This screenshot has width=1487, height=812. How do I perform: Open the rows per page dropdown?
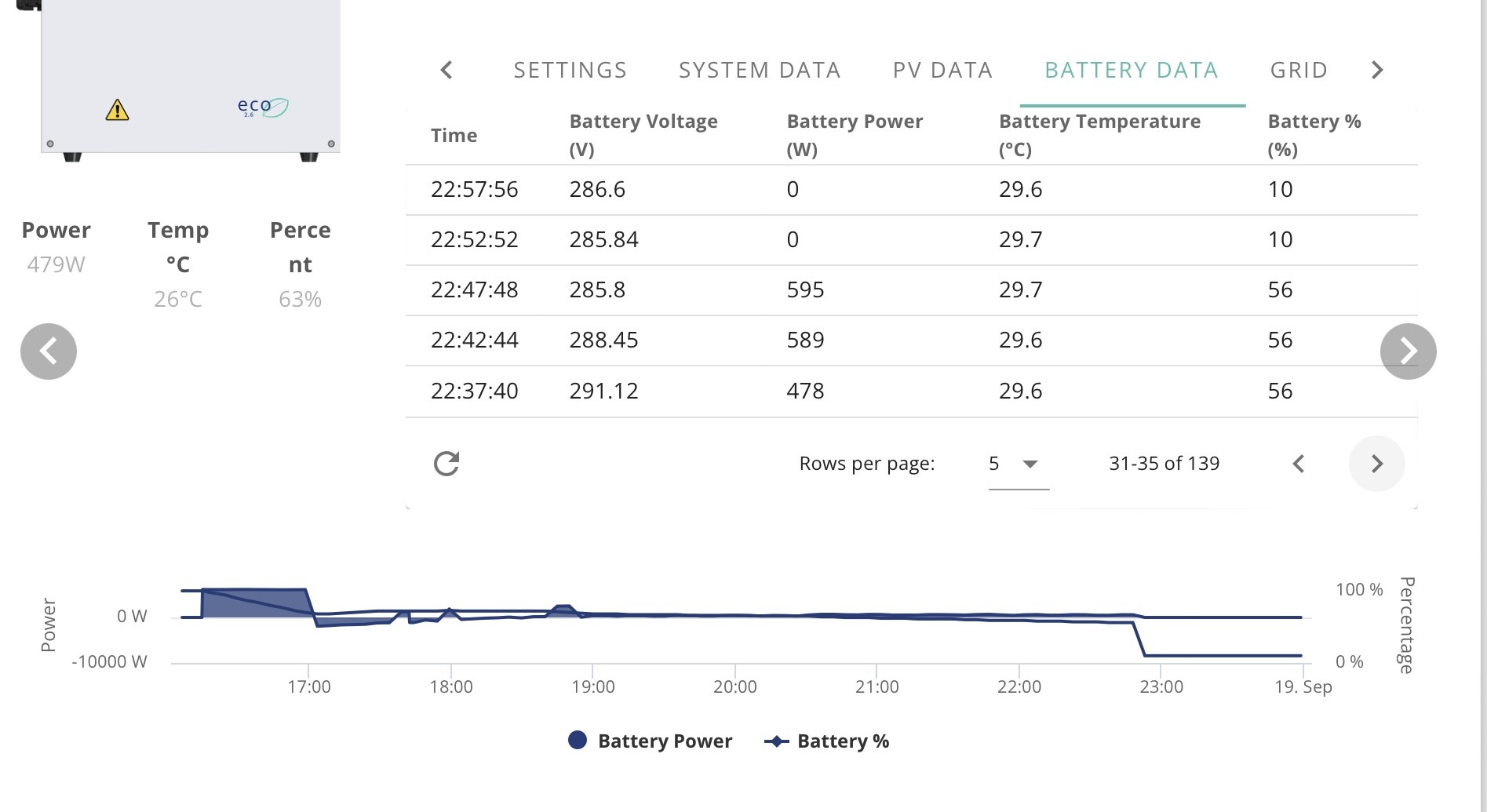(1019, 464)
